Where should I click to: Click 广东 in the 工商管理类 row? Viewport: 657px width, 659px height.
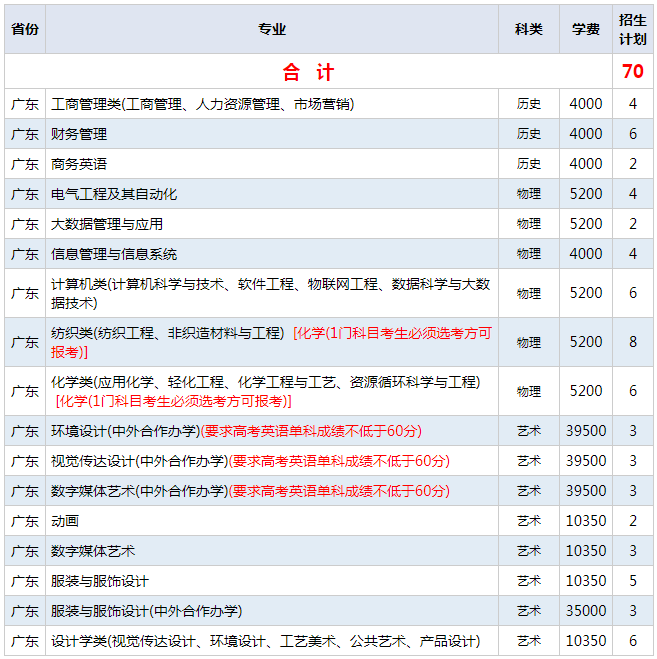tap(25, 104)
